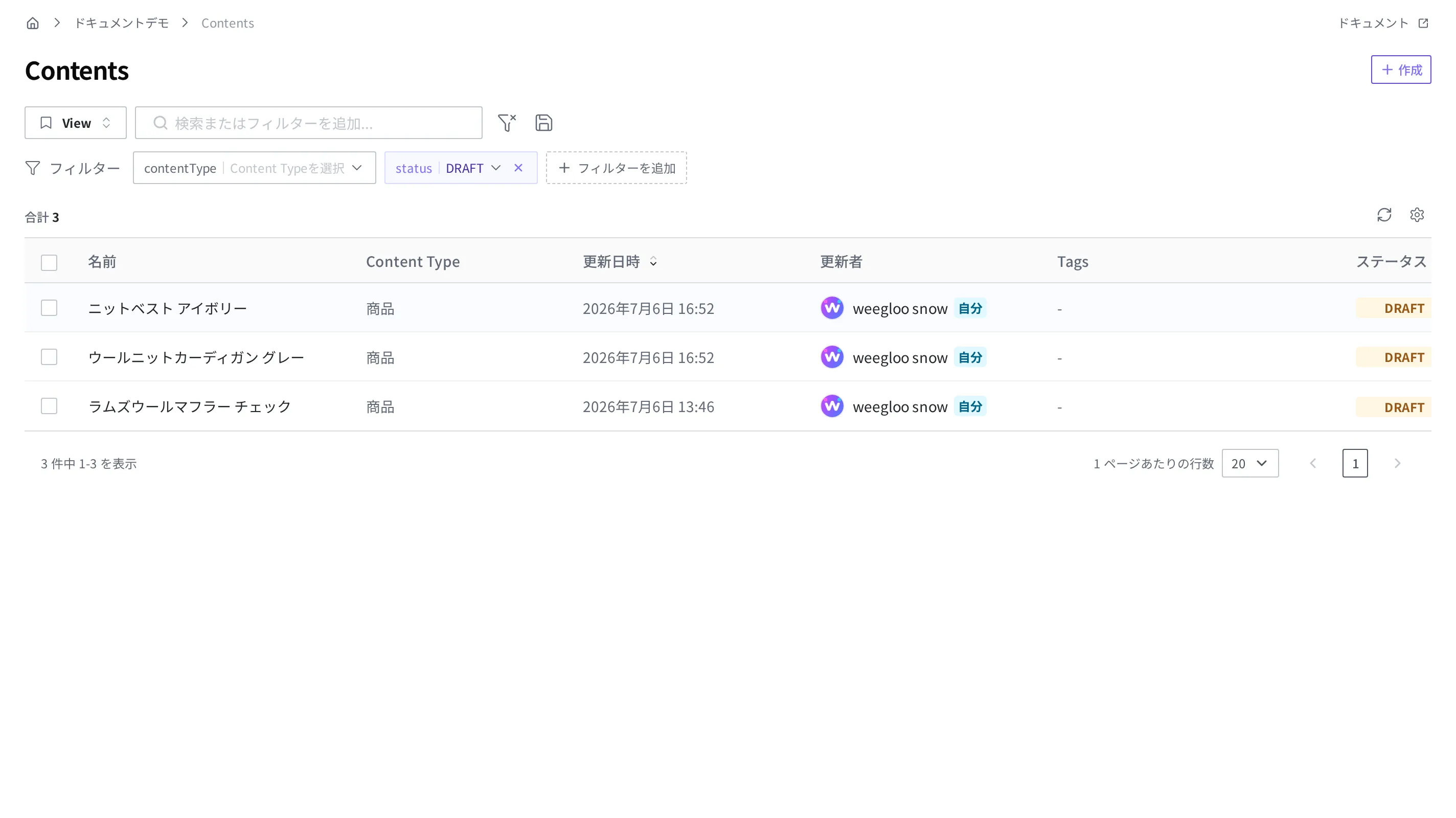Click Contents breadcrumb item
1456x818 pixels.
[x=227, y=23]
